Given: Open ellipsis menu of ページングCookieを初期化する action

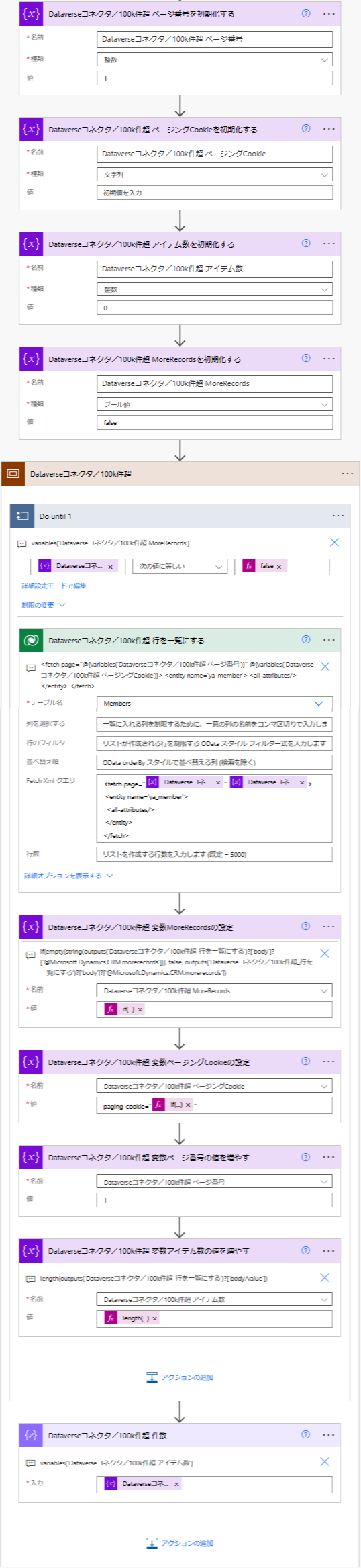Looking at the screenshot, I should tap(329, 128).
